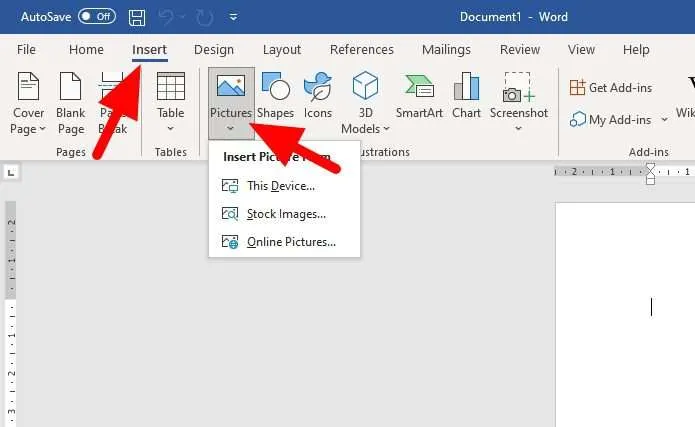
Task: Open the Review tab
Action: coord(520,50)
